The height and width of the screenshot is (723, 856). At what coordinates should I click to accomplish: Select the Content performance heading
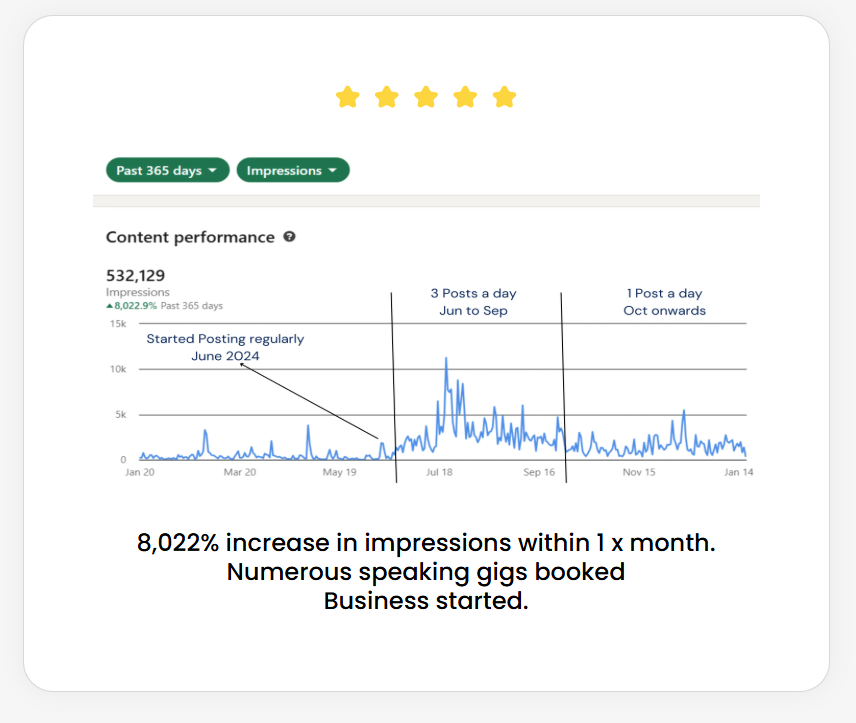coord(190,237)
